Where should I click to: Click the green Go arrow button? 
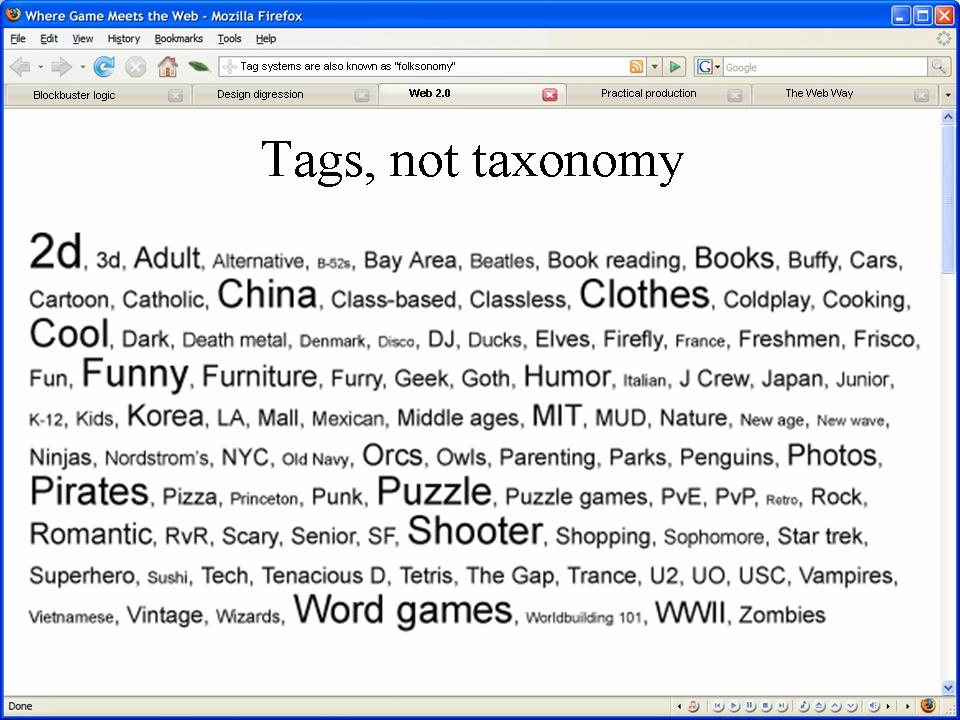pos(674,67)
